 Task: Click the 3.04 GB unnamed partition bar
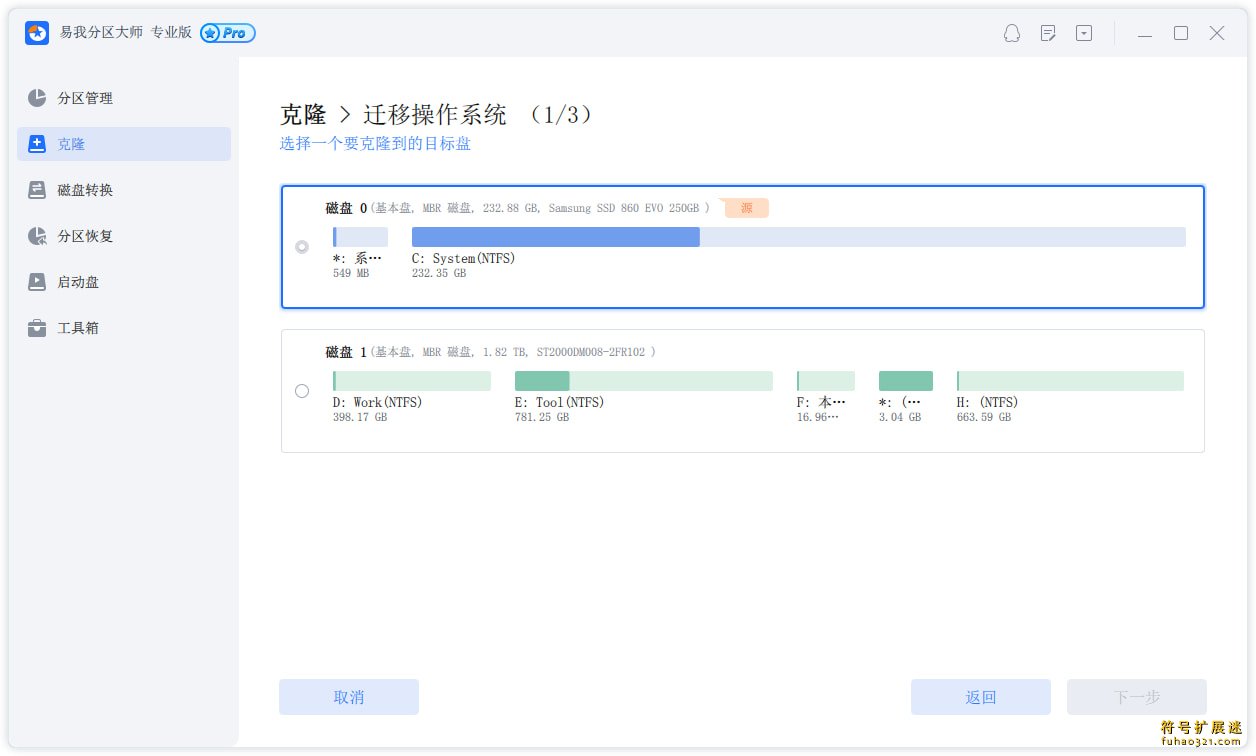point(906,381)
